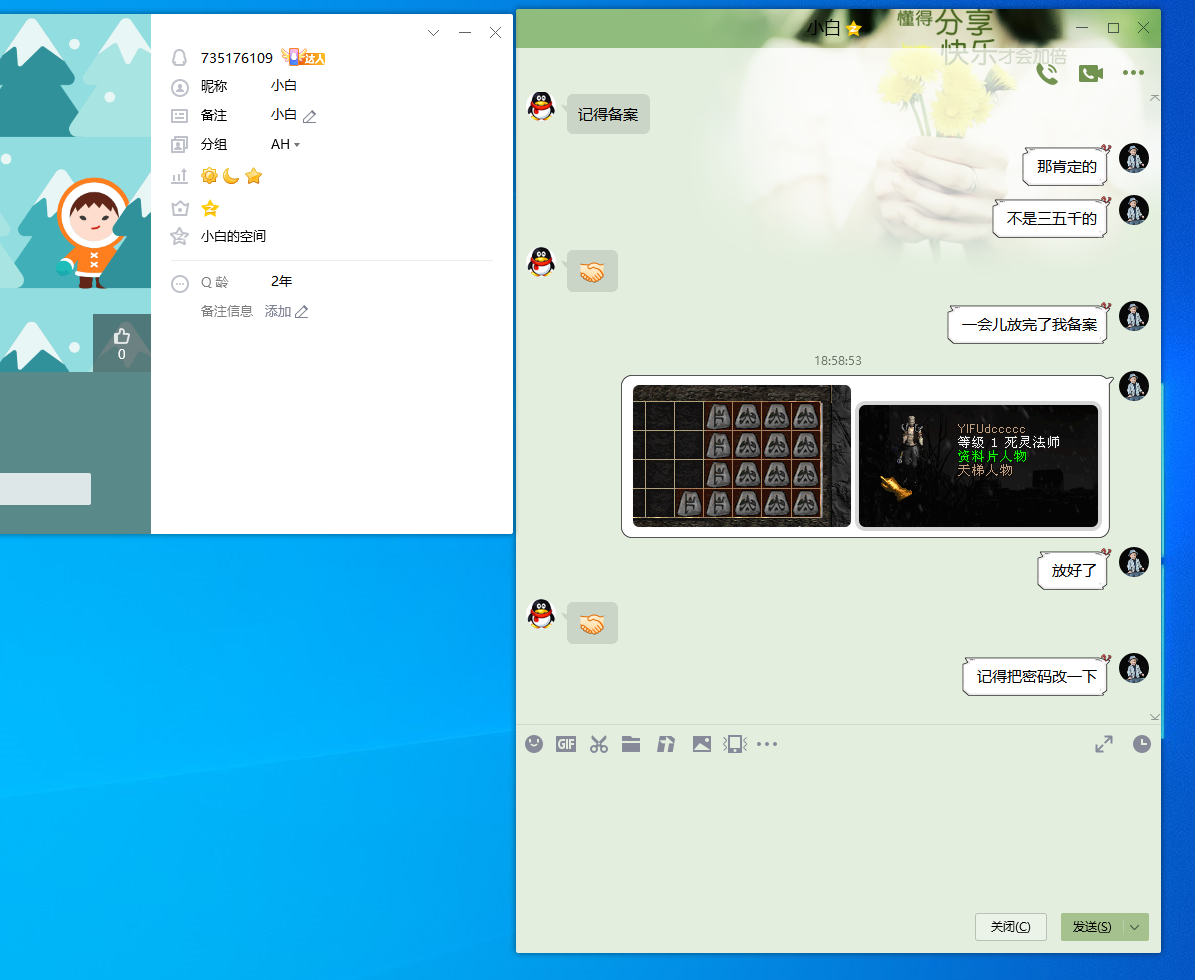This screenshot has width=1195, height=980.
Task: Expand the chat input area
Action: point(1104,744)
